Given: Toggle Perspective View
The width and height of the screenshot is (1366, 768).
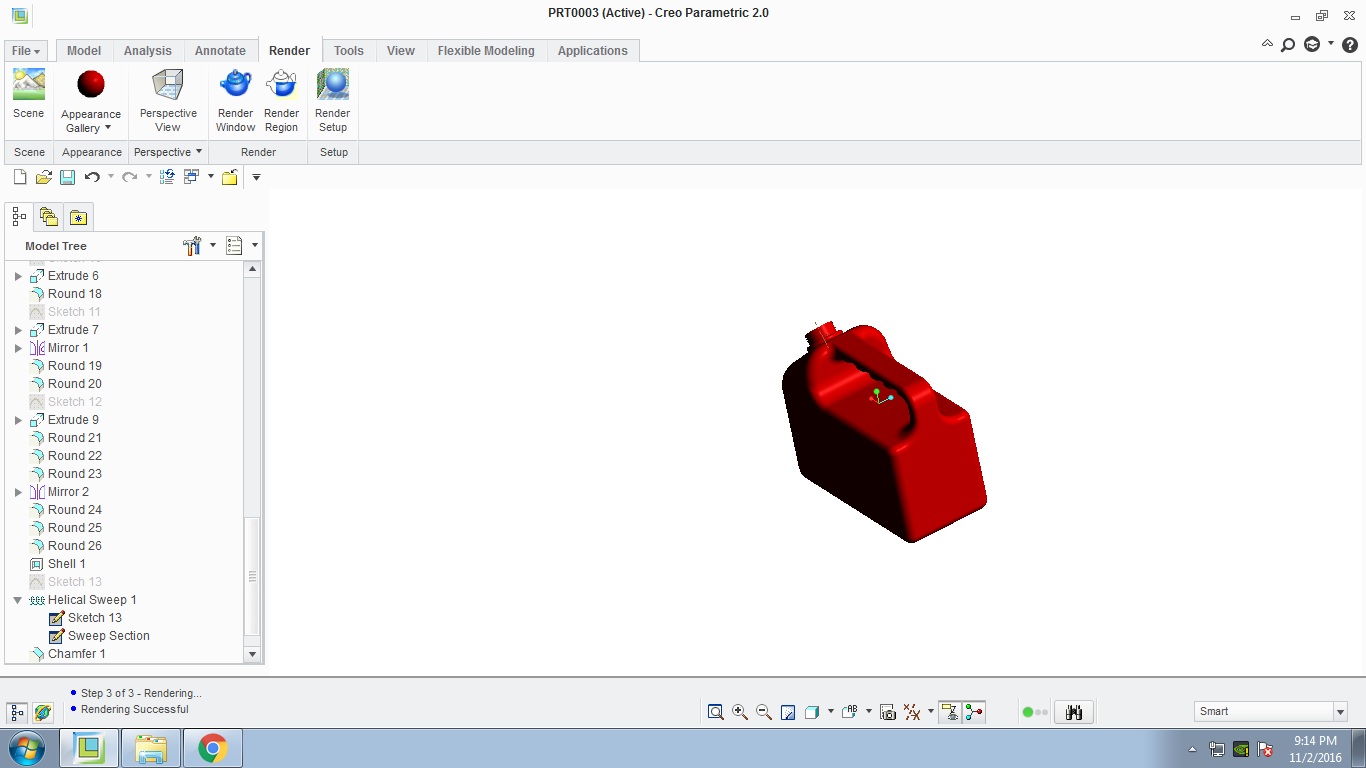Looking at the screenshot, I should 168,84.
